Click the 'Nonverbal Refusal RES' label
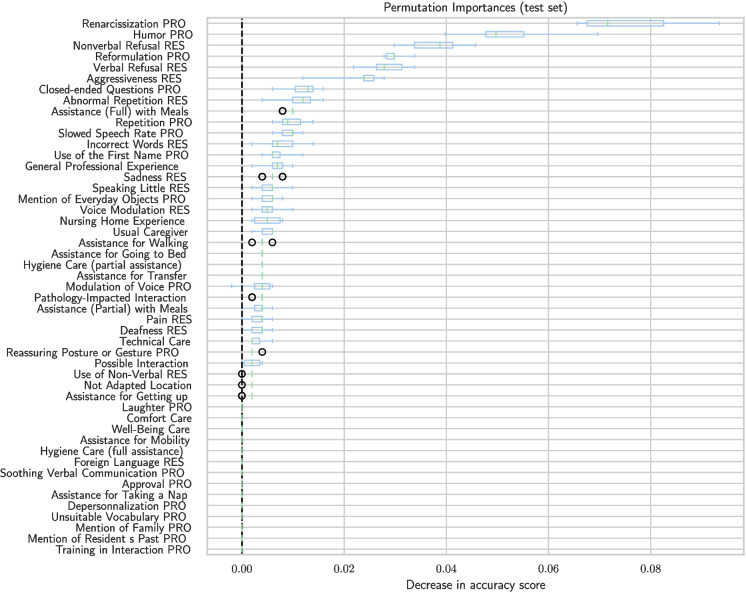Viewport: 746px width, 592px height. point(128,46)
